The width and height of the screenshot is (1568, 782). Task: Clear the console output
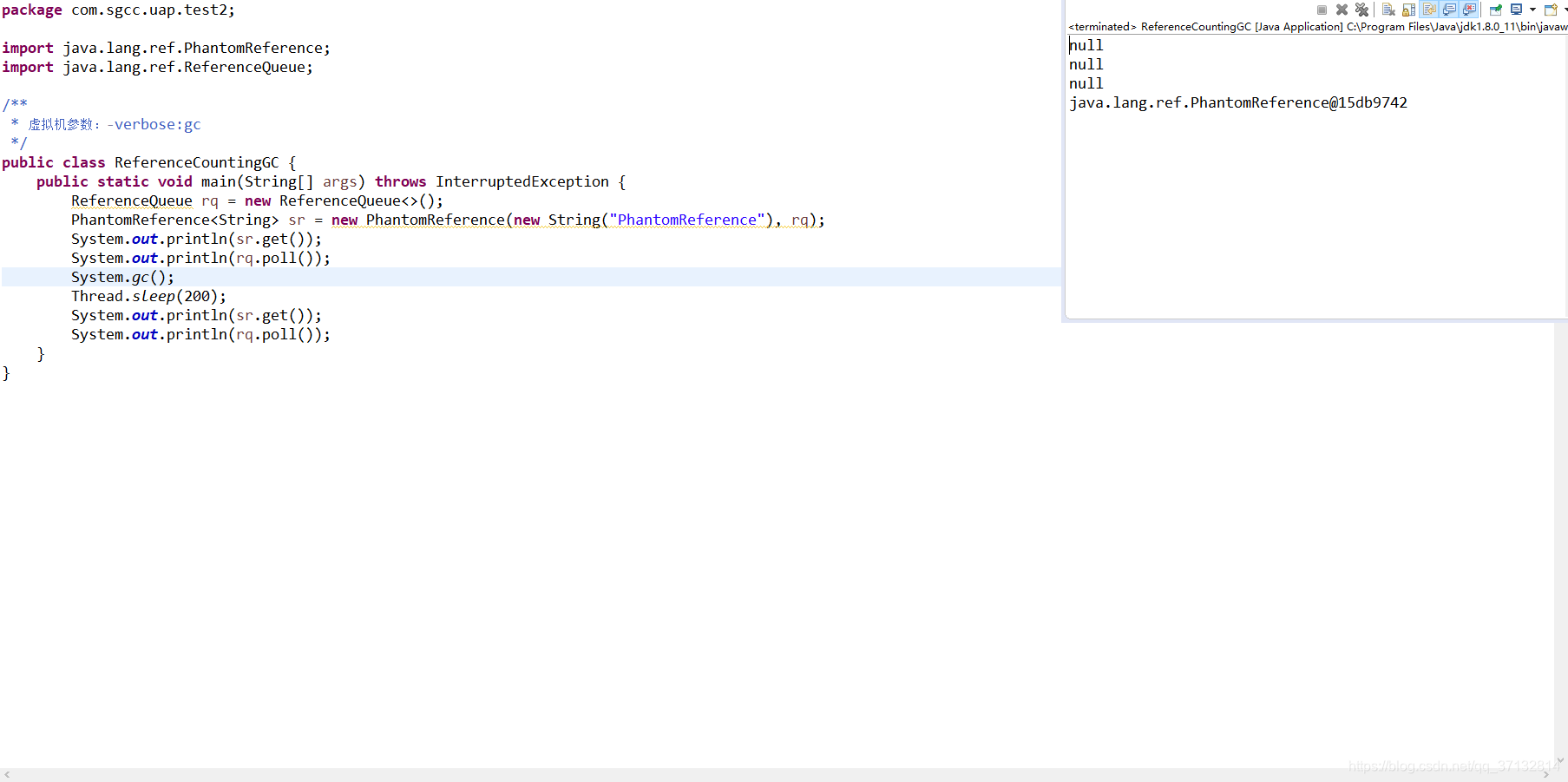(1388, 10)
